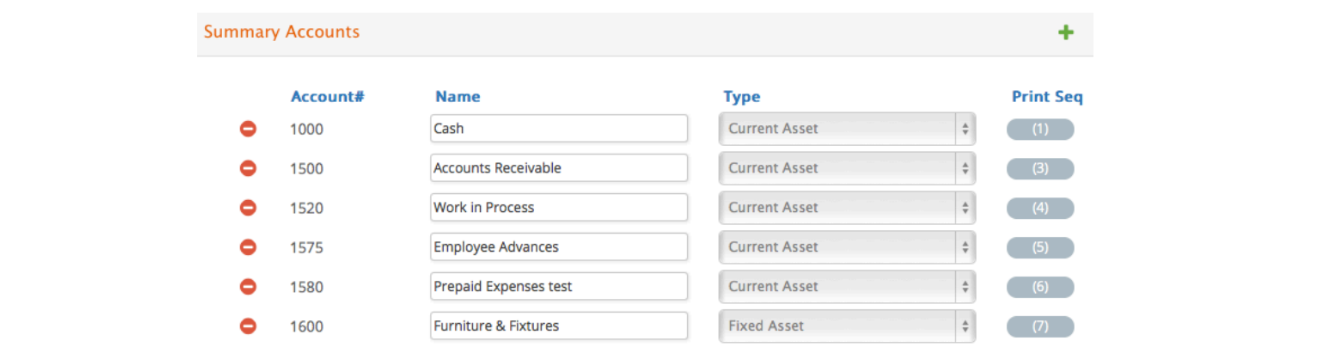Viewport: 1321px width, 362px height.
Task: Remove the Work in Process account
Action: pos(248,208)
